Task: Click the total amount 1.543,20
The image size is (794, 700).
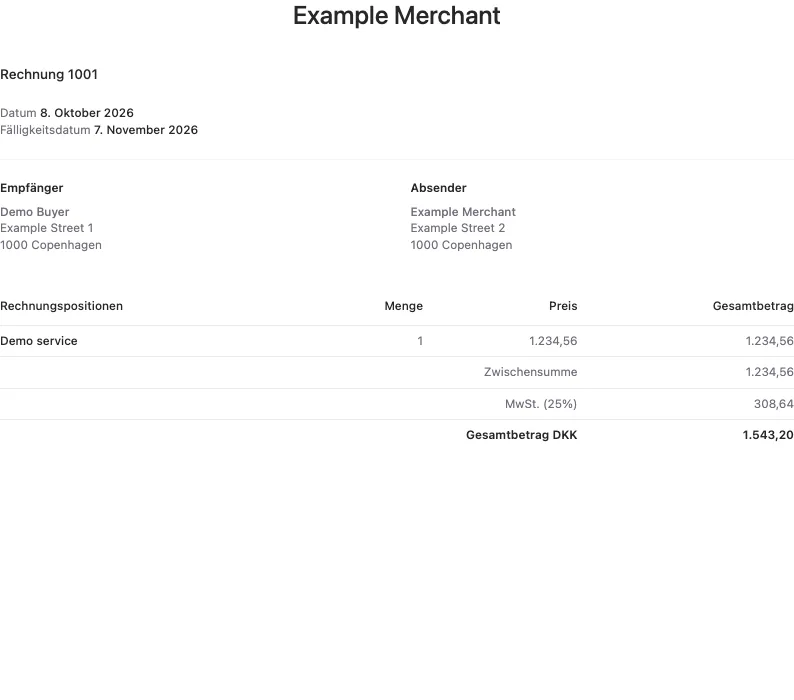Action: [768, 435]
